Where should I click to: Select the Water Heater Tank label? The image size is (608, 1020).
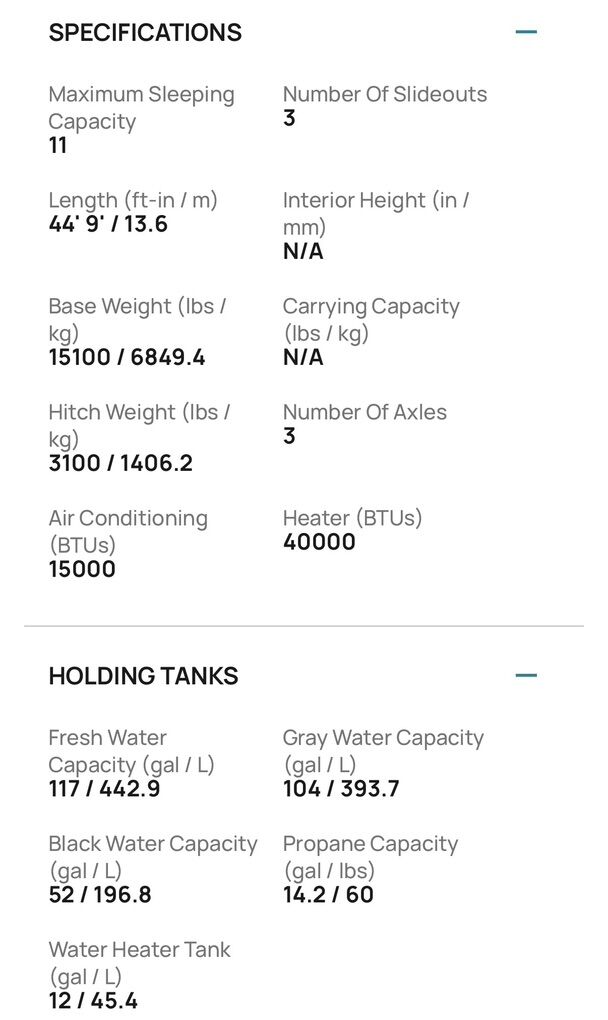139,962
